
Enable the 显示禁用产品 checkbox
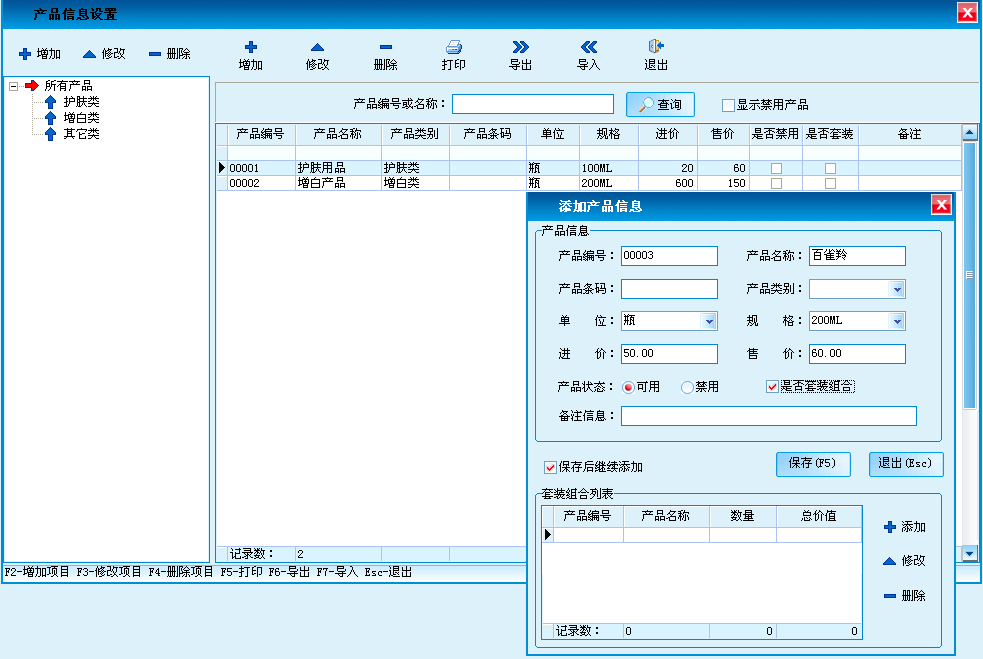[x=728, y=105]
